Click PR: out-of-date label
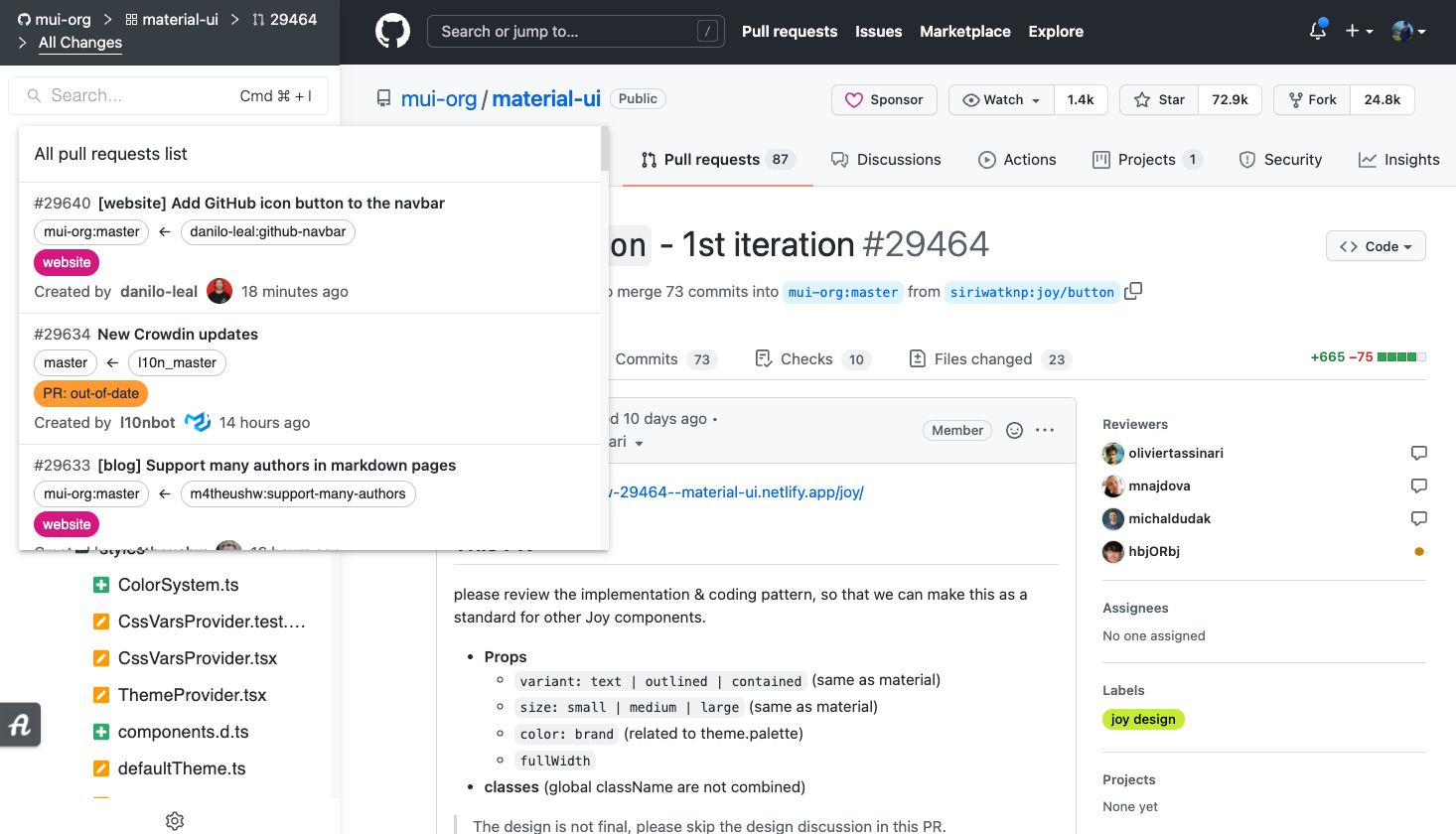Viewport: 1456px width, 834px height. coord(90,393)
